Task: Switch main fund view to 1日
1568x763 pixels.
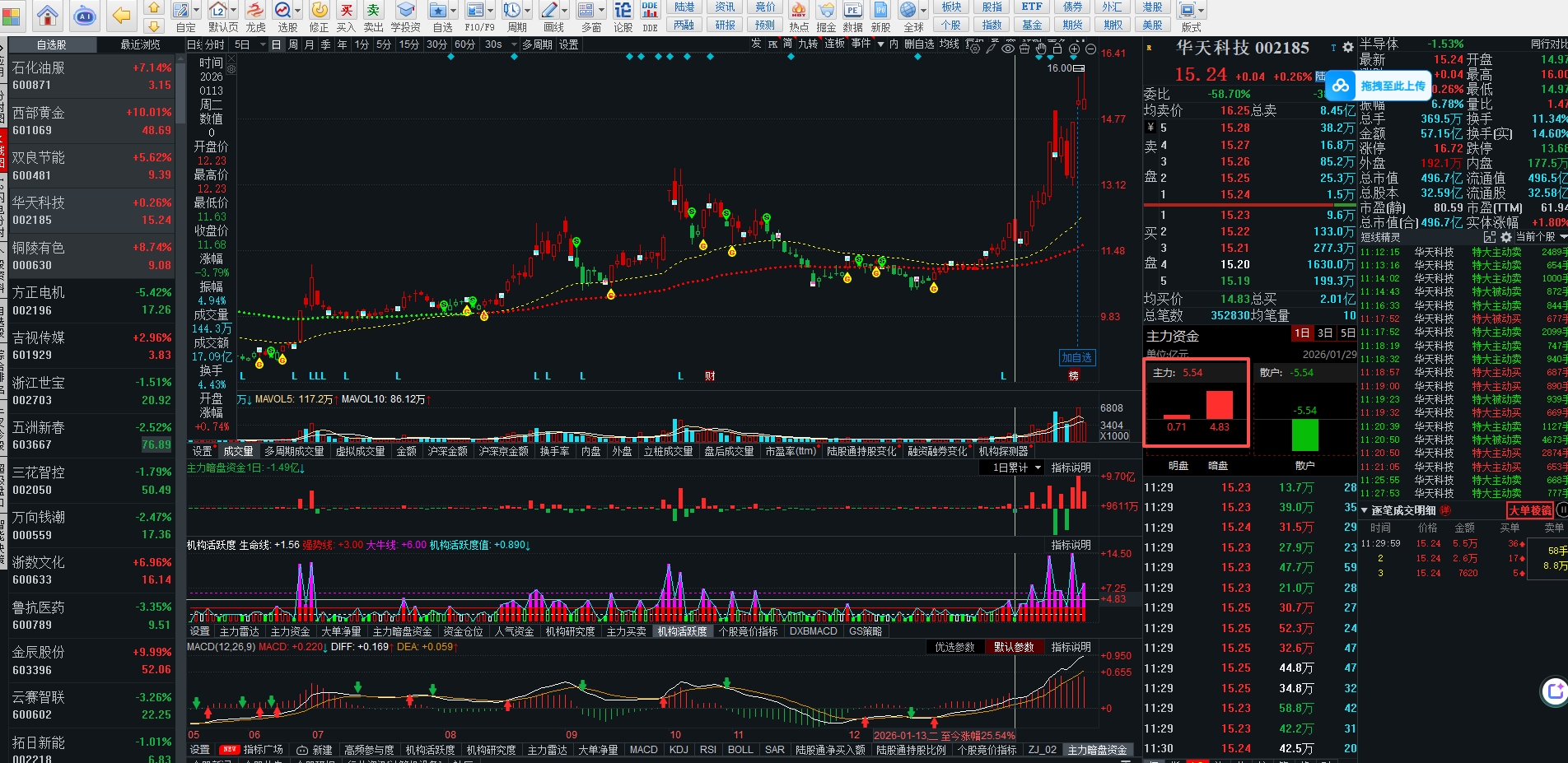Action: coord(1301,333)
